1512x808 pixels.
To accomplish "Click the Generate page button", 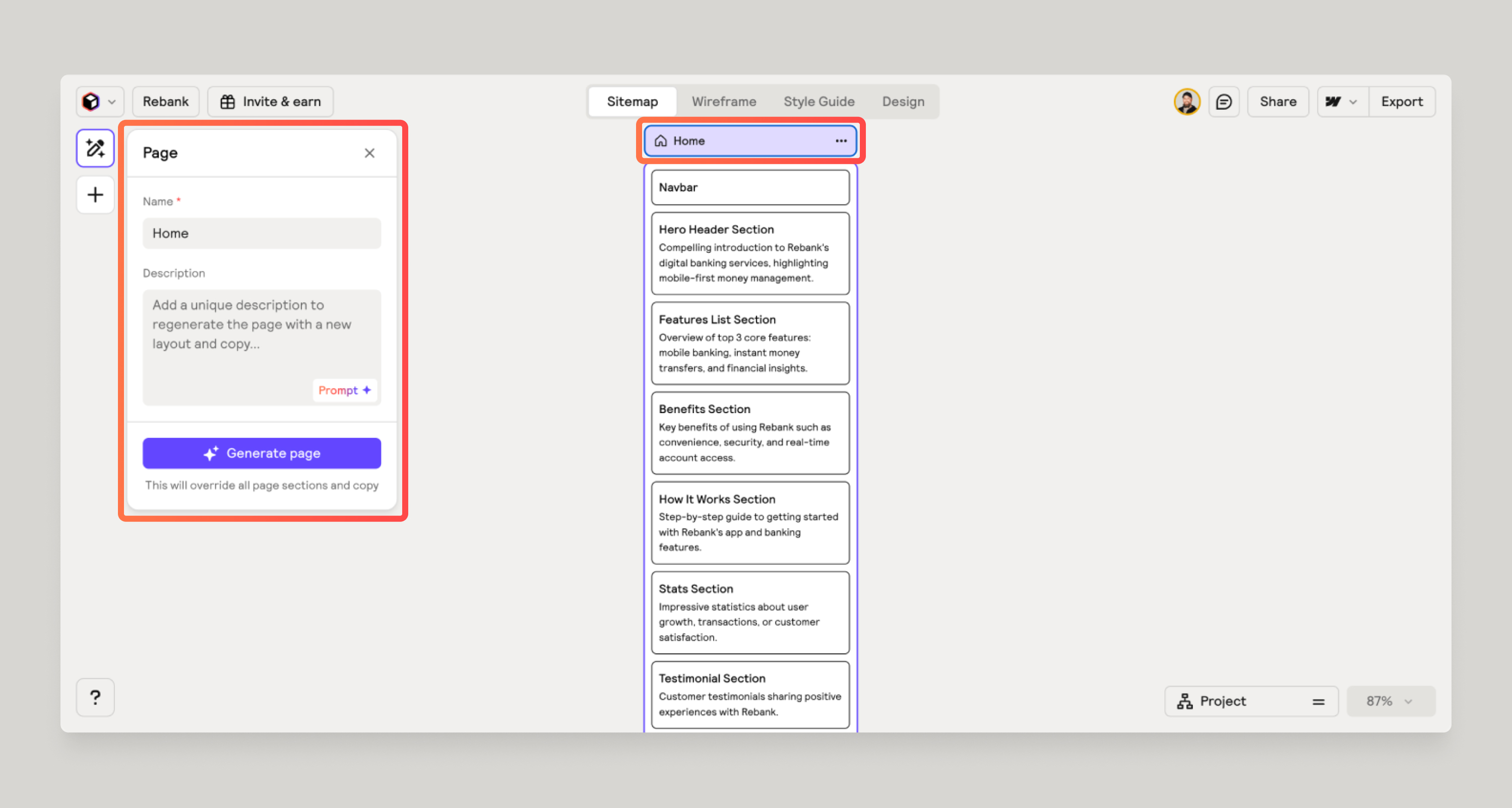I will tap(261, 453).
